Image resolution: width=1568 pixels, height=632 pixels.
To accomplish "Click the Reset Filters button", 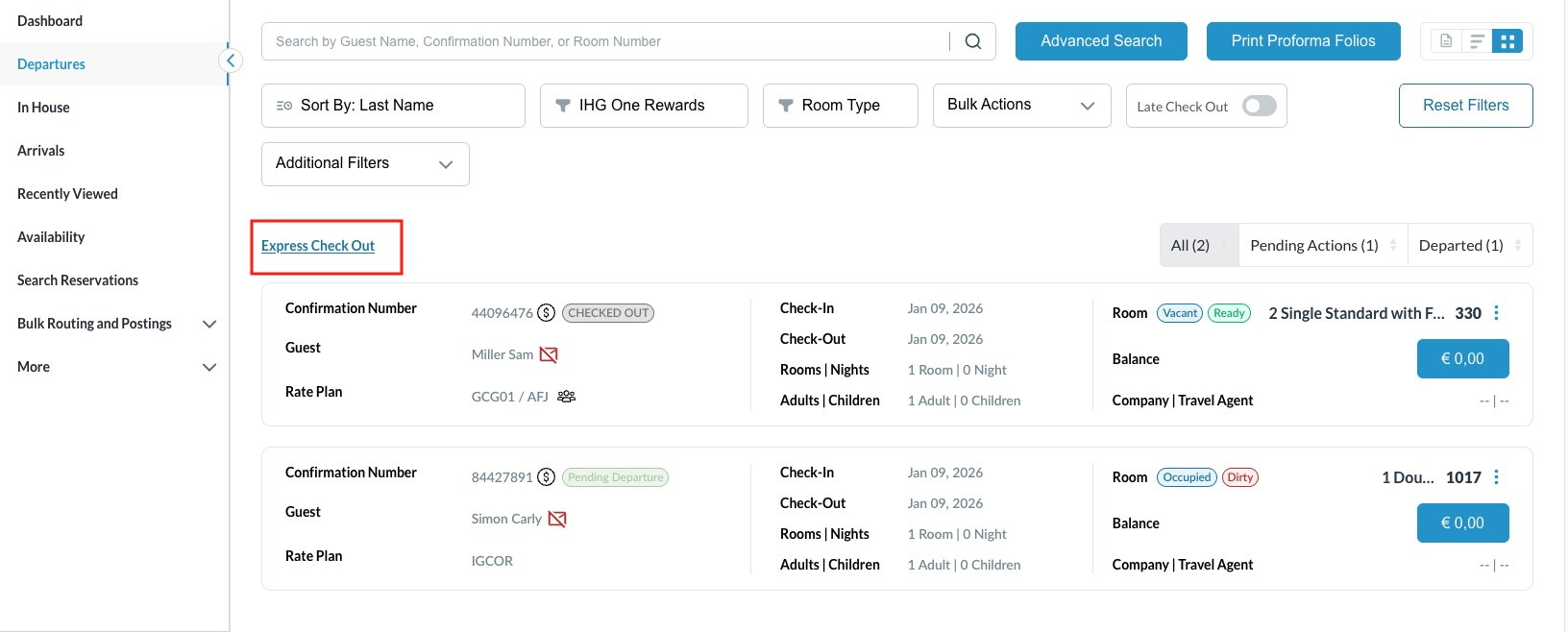I will pyautogui.click(x=1465, y=106).
